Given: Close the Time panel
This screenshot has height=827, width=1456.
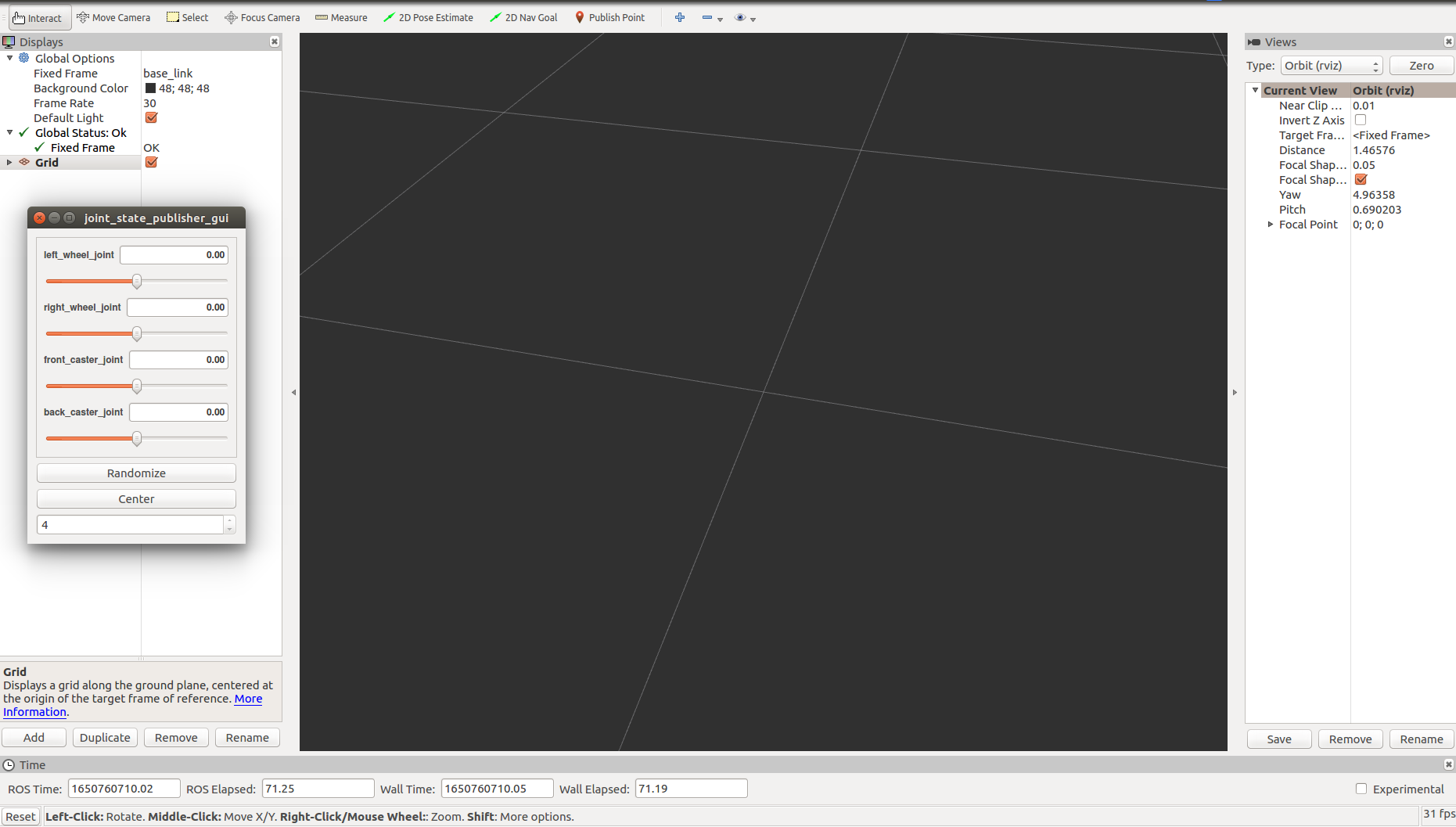Looking at the screenshot, I should 1448,764.
